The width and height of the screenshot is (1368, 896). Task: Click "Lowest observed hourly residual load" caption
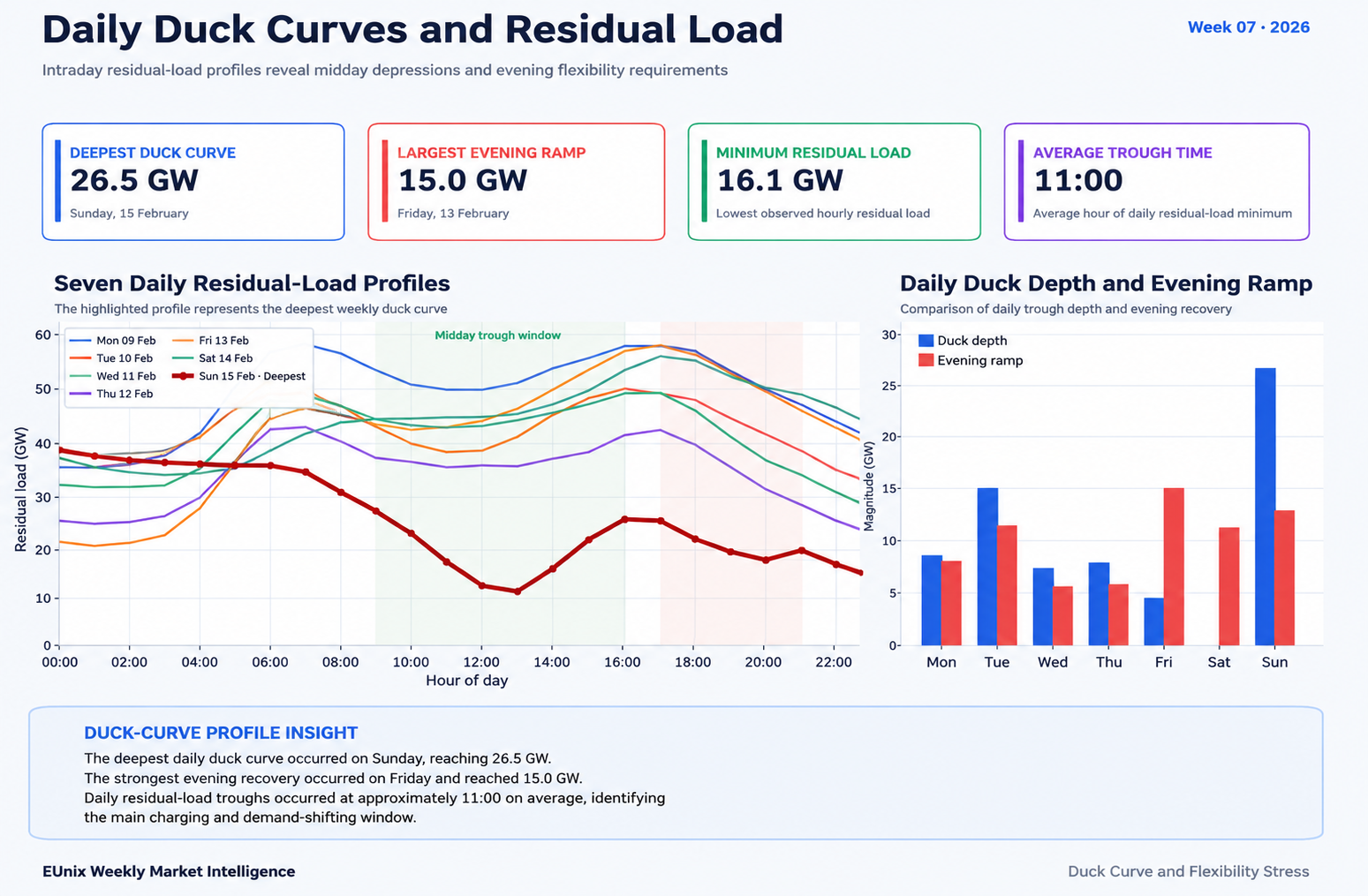(823, 214)
